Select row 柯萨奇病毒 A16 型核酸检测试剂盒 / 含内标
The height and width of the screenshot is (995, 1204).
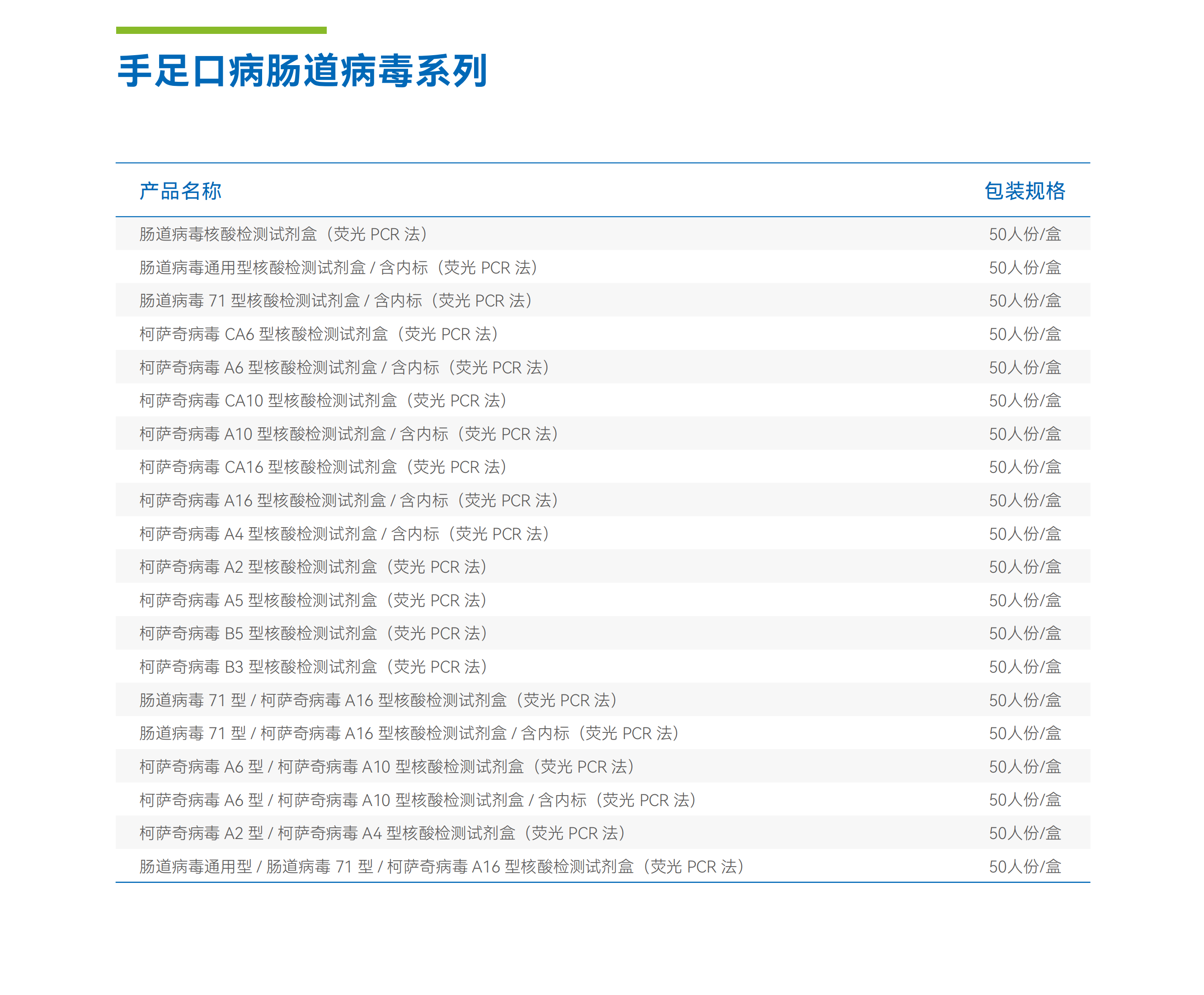tap(602, 500)
